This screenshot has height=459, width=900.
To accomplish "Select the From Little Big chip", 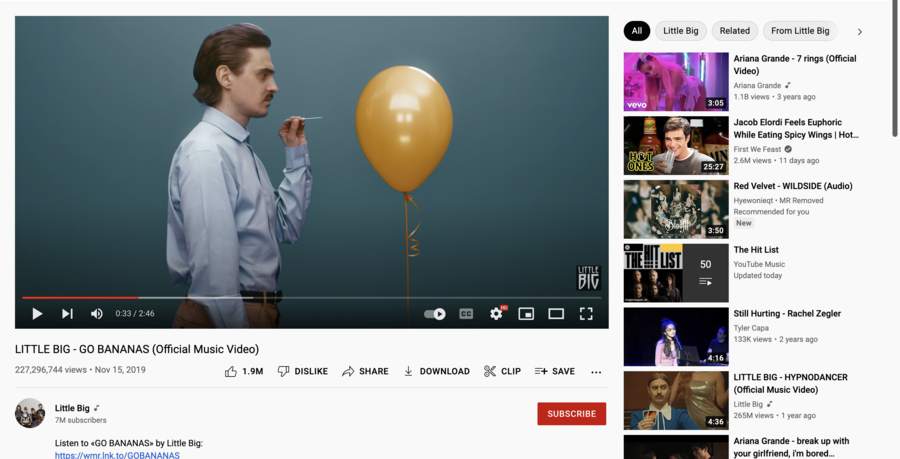I will [x=800, y=31].
